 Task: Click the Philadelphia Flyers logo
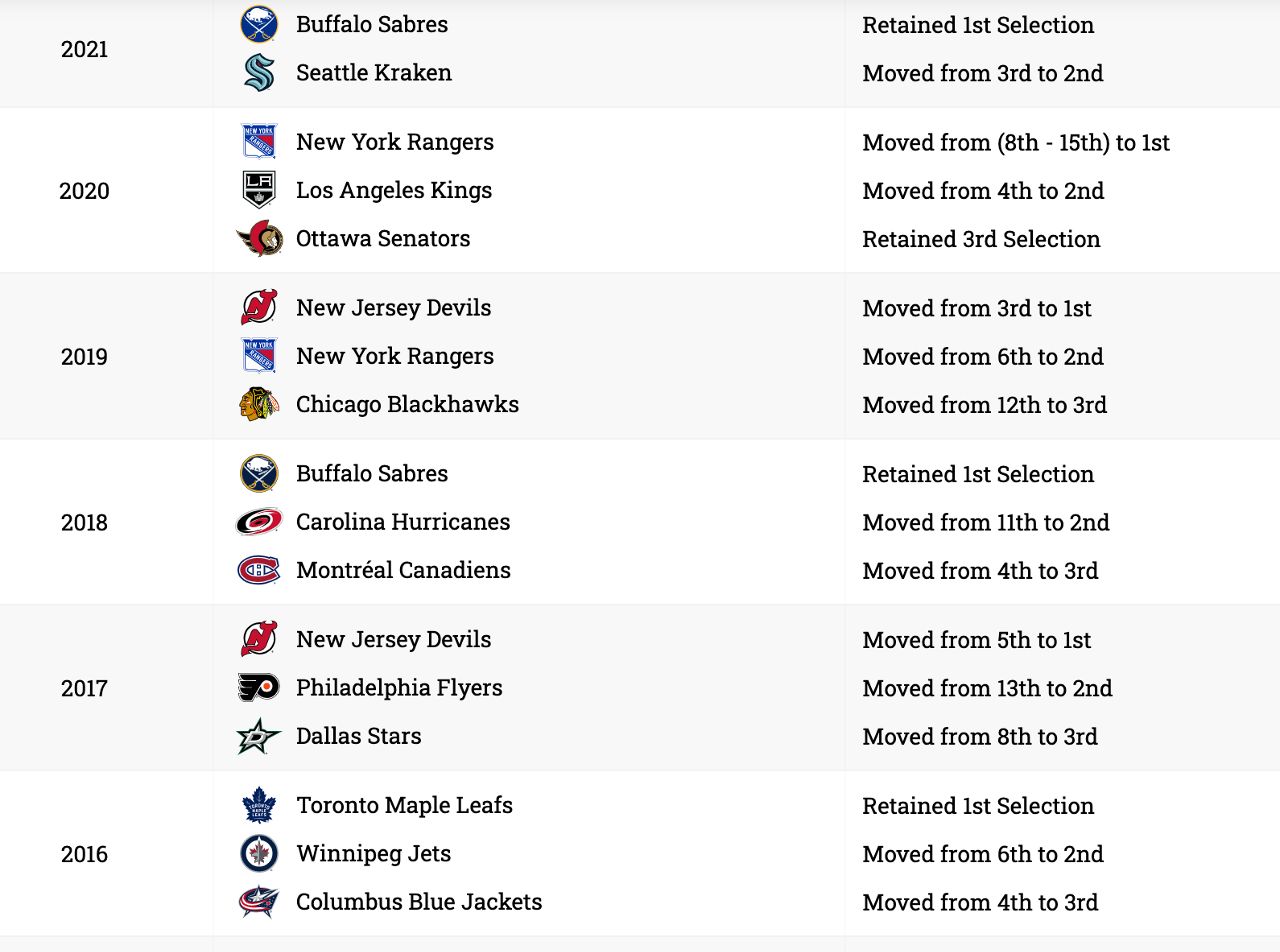point(259,688)
